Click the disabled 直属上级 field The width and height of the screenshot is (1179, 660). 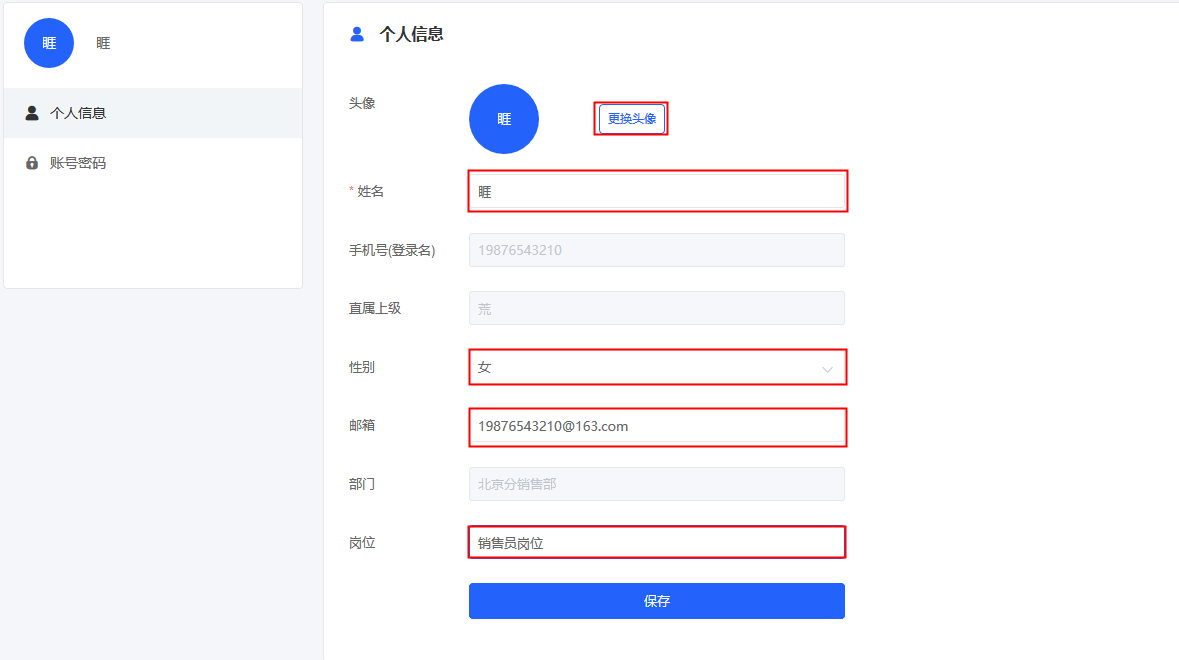(656, 308)
